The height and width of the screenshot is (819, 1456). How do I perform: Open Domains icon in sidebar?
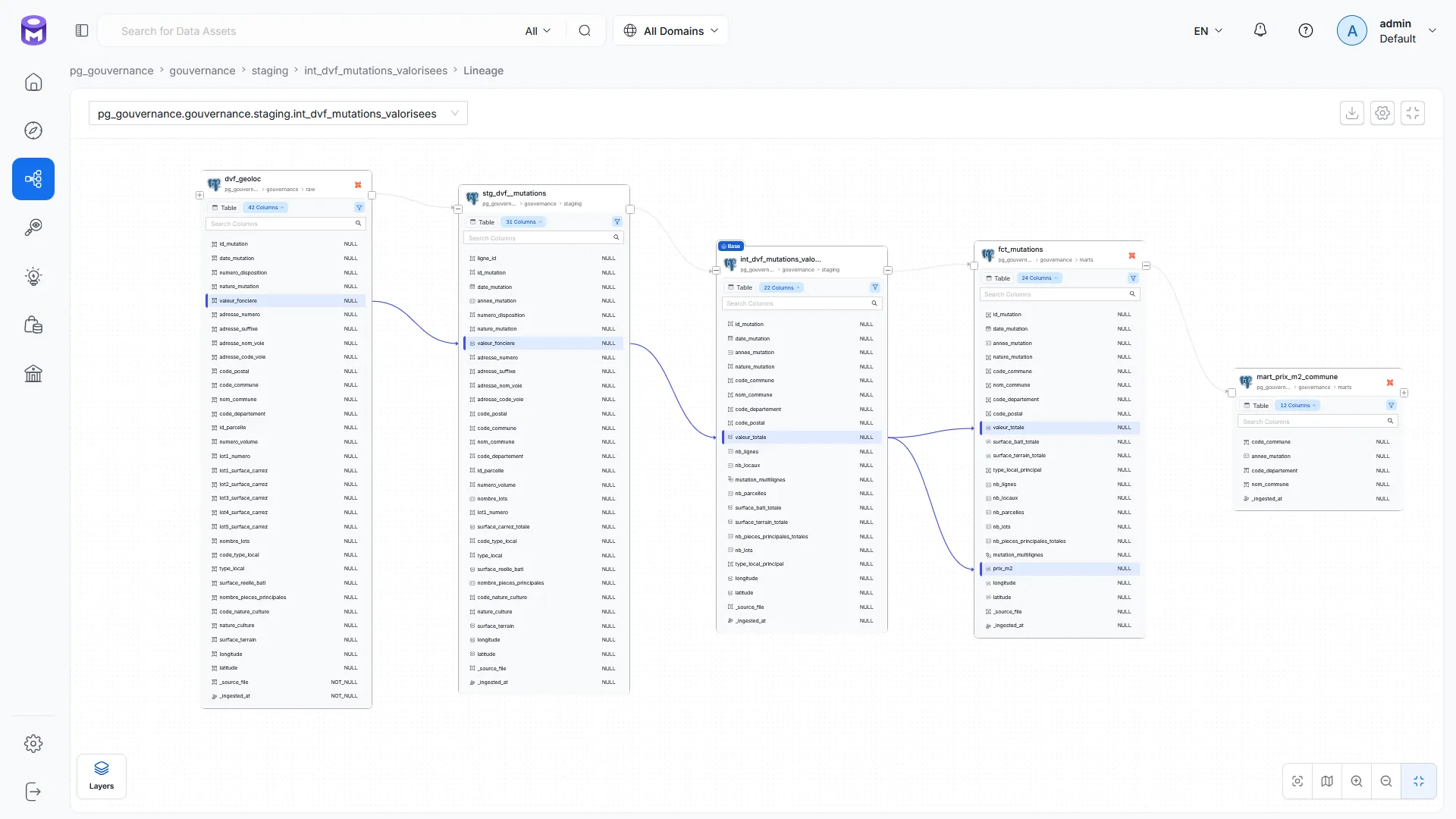click(x=33, y=325)
